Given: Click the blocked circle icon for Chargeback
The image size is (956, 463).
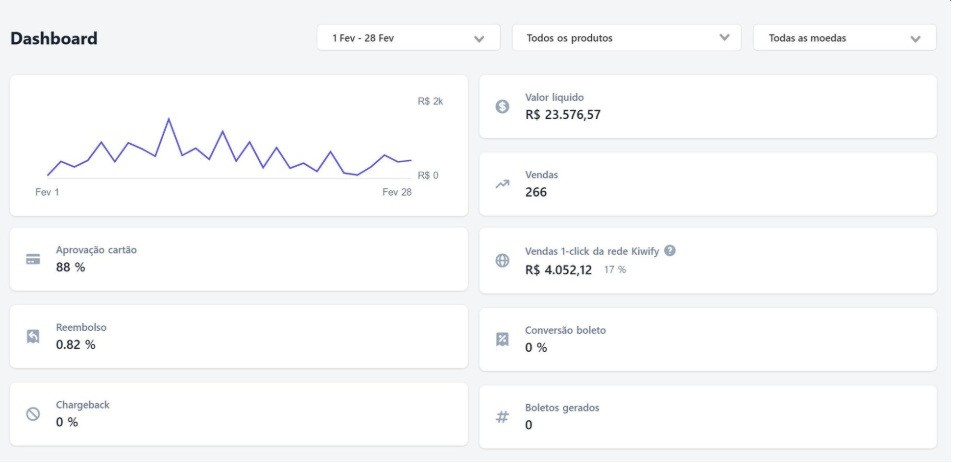Looking at the screenshot, I should (x=33, y=414).
